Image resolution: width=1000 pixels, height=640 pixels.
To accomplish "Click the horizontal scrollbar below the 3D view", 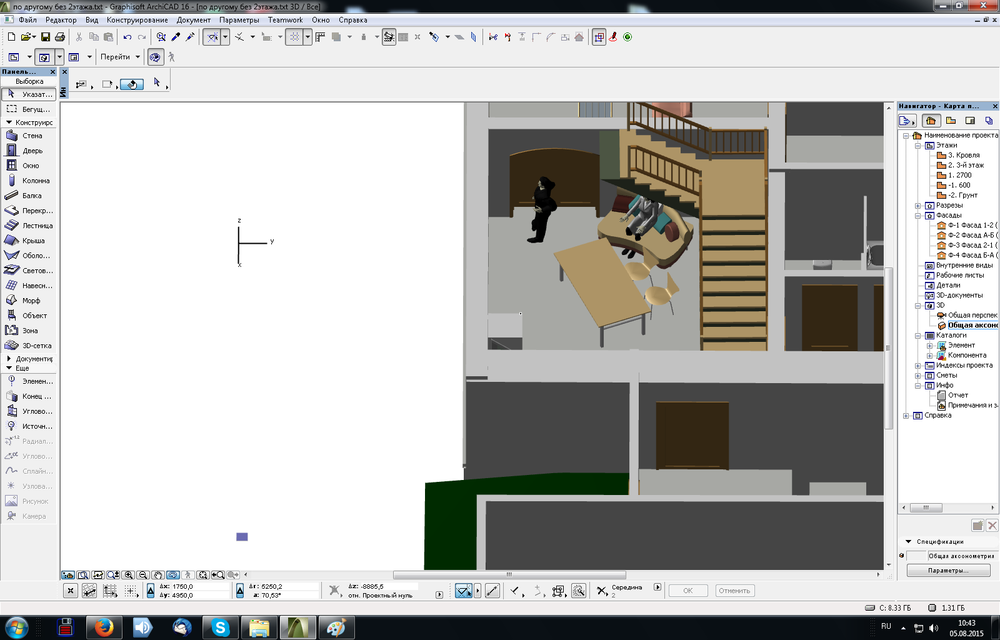I will (510, 573).
